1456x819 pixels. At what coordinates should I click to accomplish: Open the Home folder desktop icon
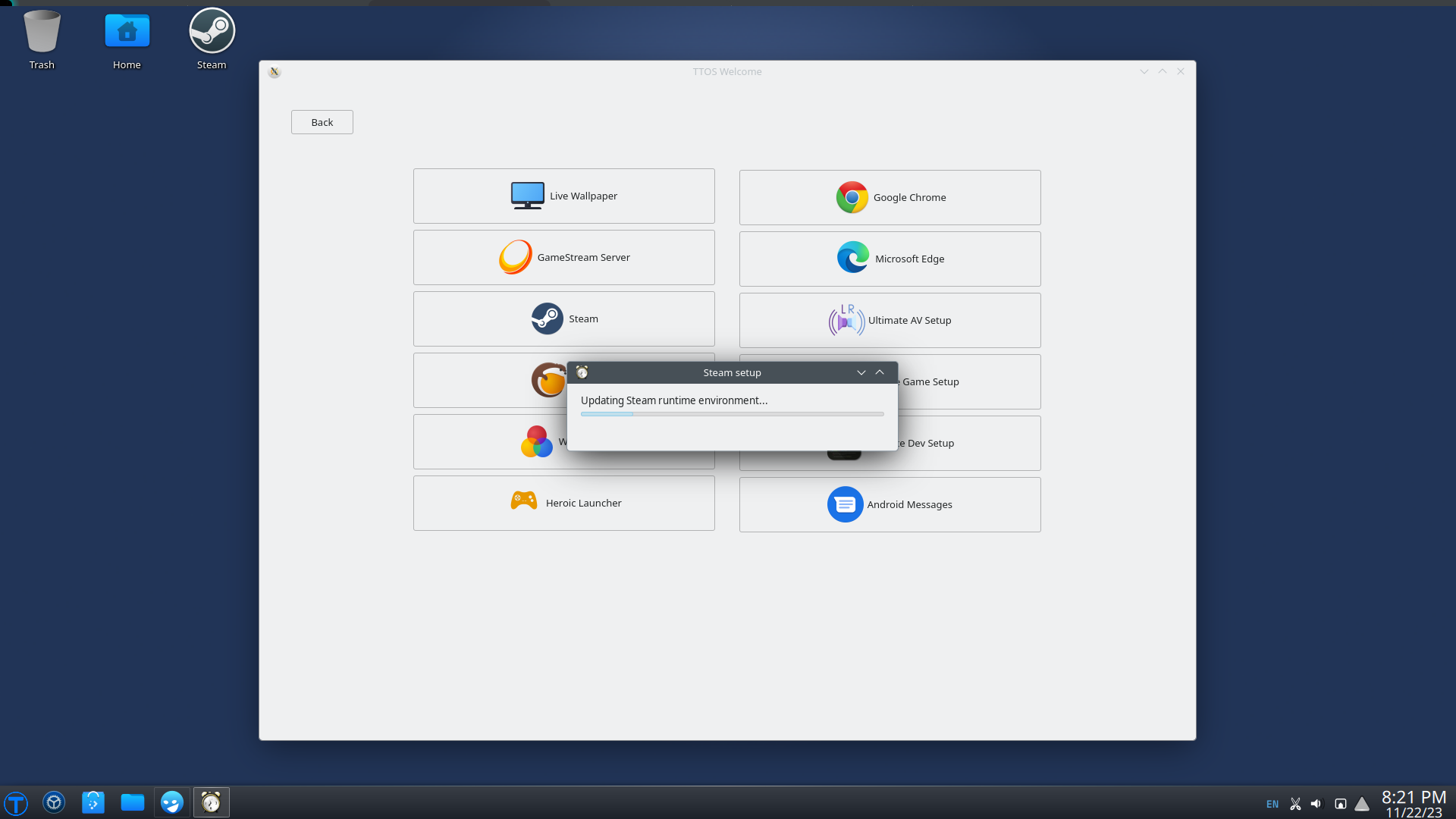click(x=127, y=39)
